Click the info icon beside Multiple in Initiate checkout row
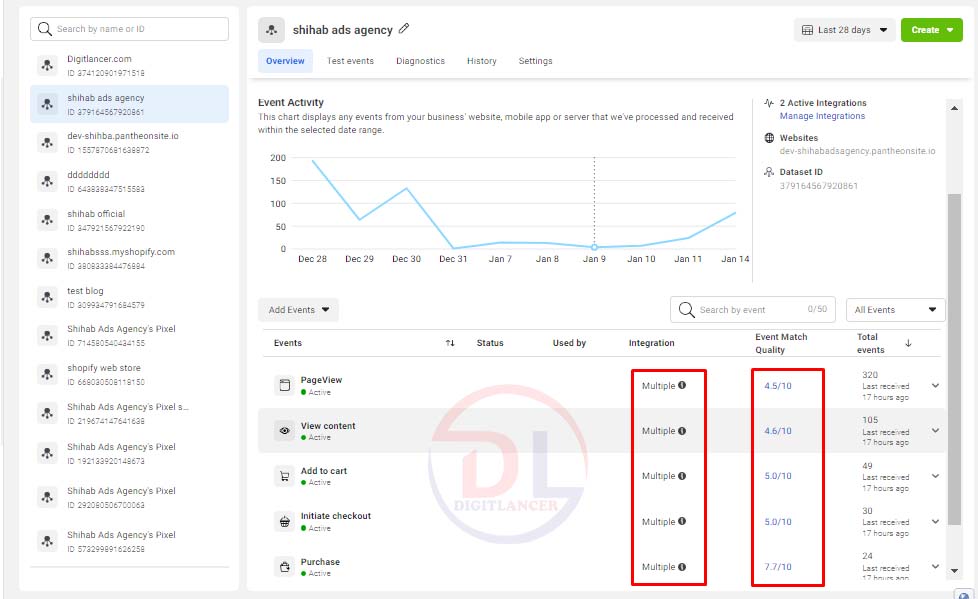 point(682,521)
